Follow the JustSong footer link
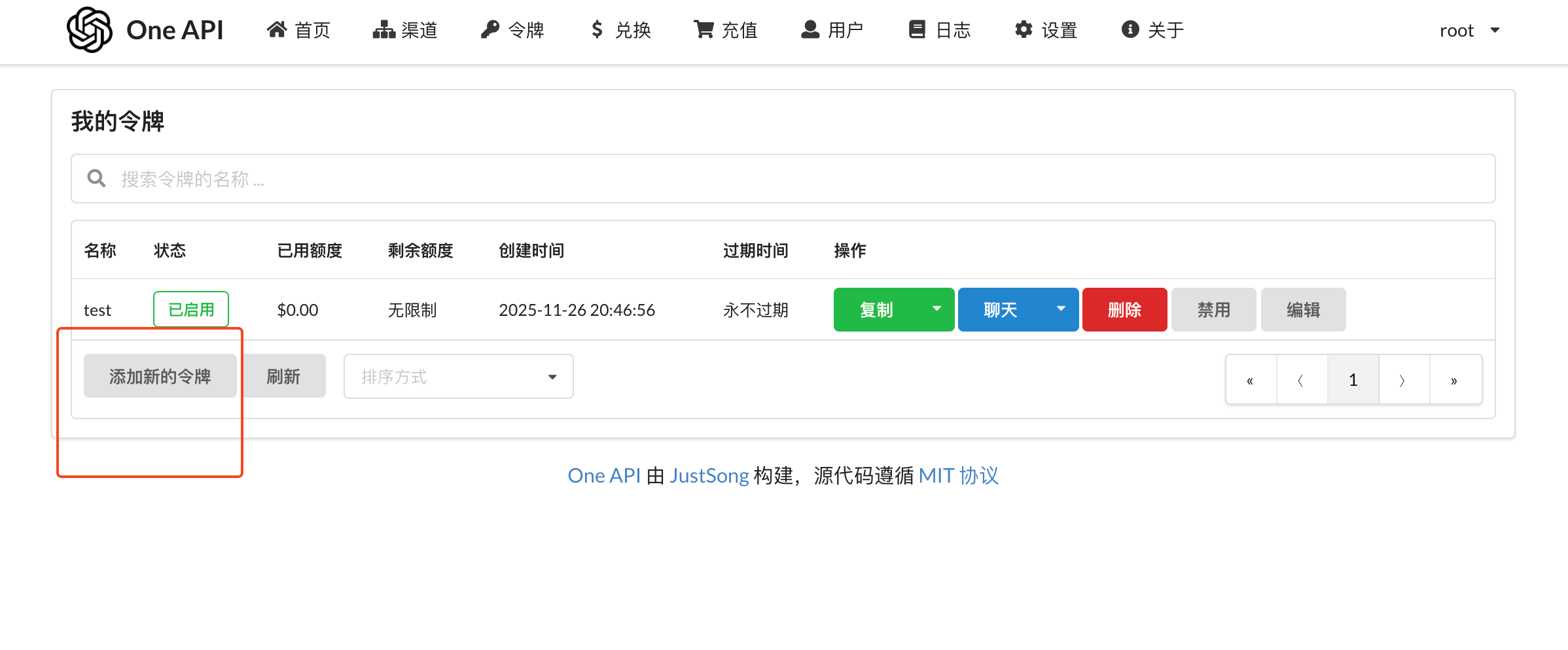Image resolution: width=1568 pixels, height=650 pixels. 709,475
